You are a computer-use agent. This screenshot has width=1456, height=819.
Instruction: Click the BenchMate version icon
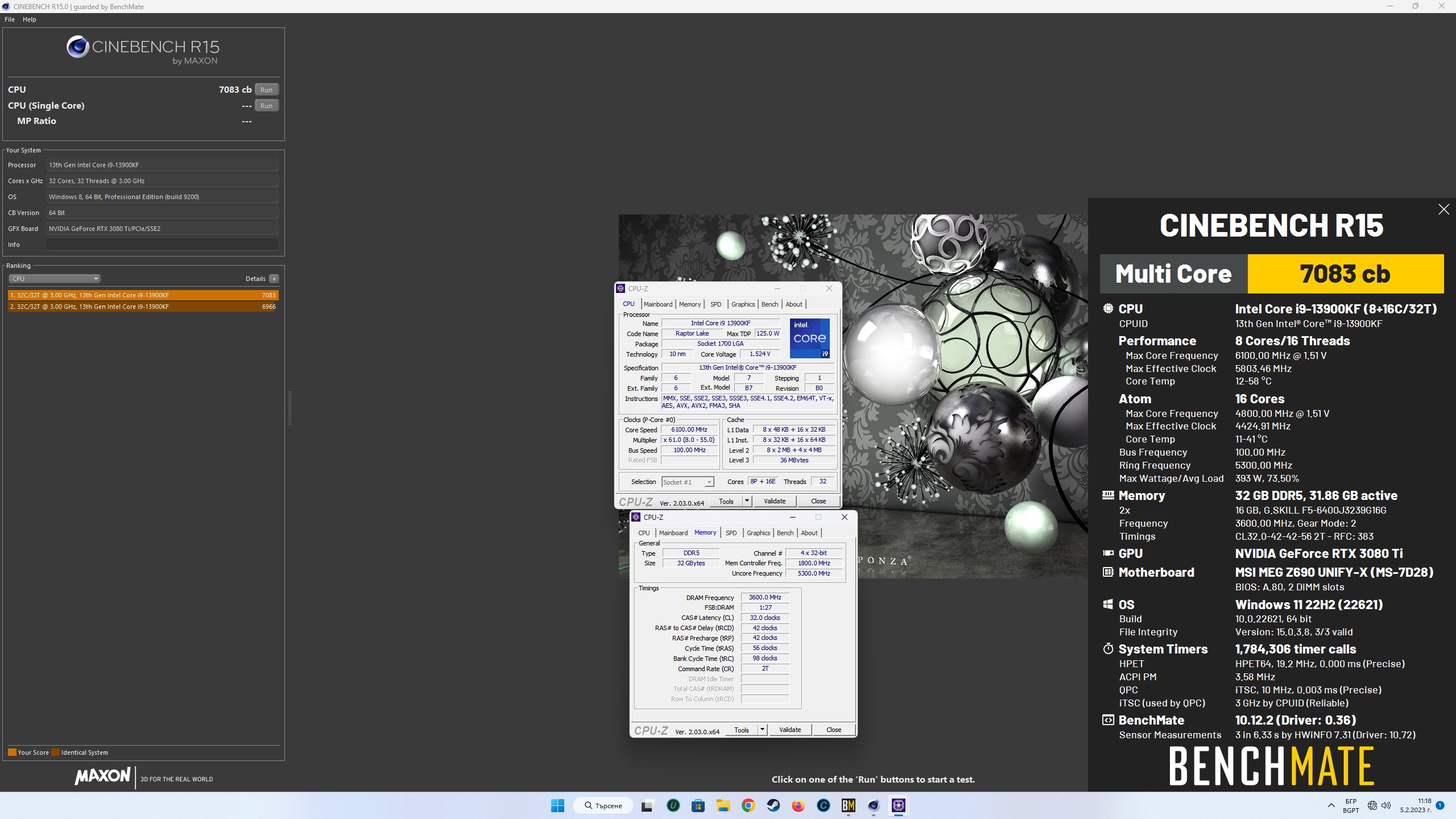click(1108, 720)
